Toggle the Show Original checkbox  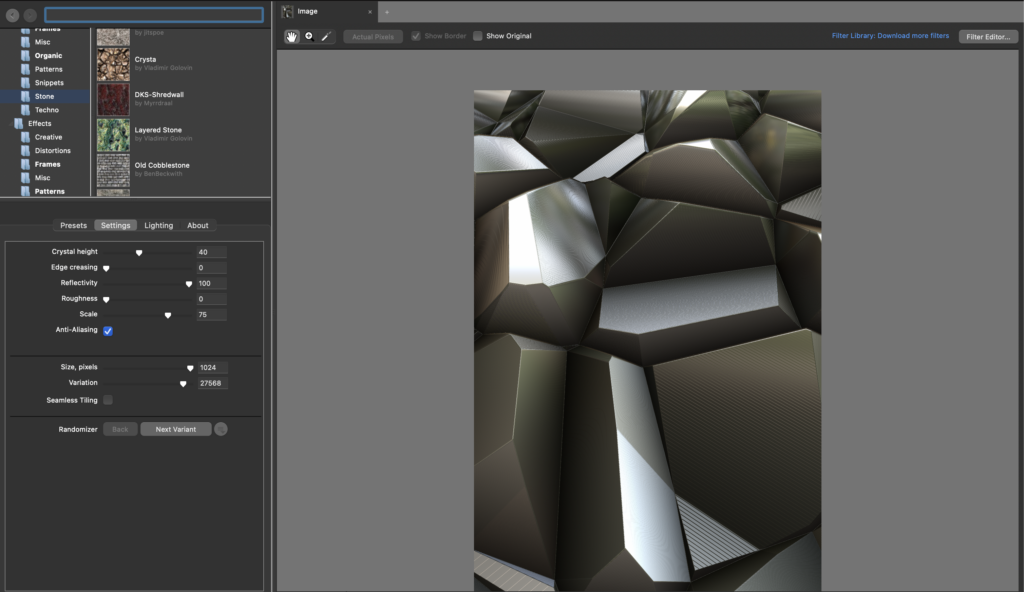click(478, 36)
